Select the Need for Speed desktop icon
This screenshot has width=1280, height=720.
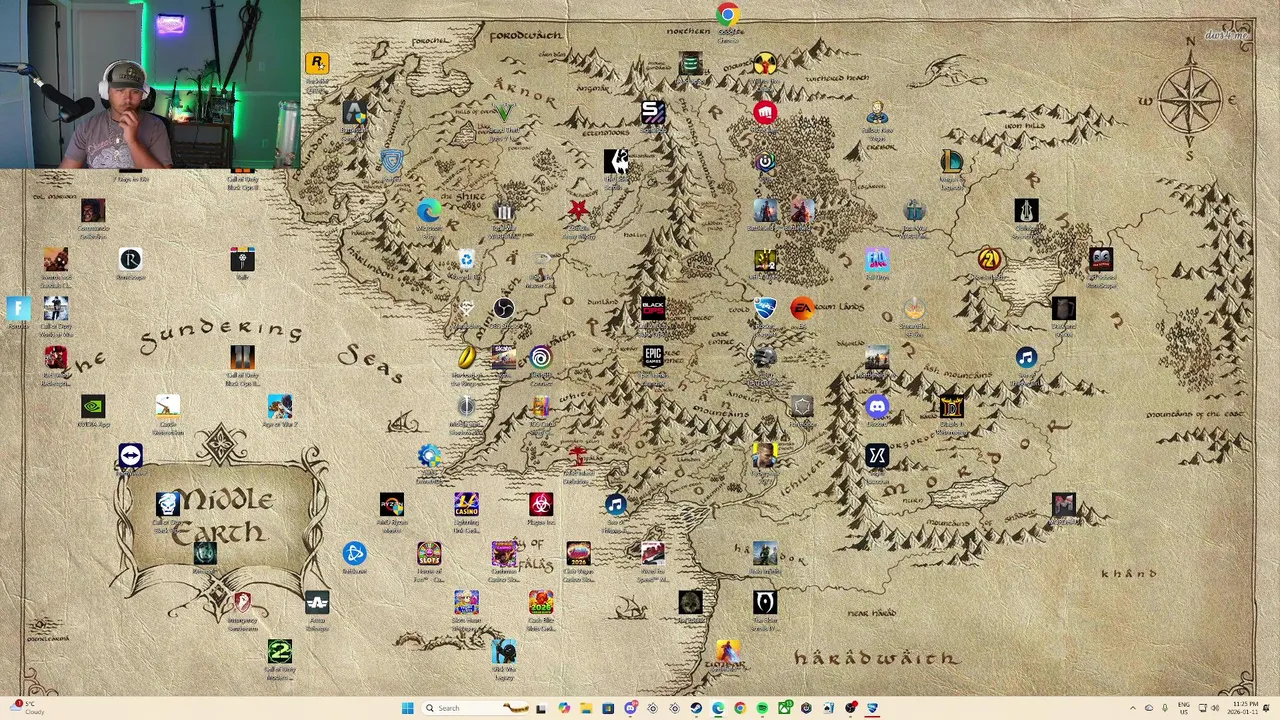653,553
